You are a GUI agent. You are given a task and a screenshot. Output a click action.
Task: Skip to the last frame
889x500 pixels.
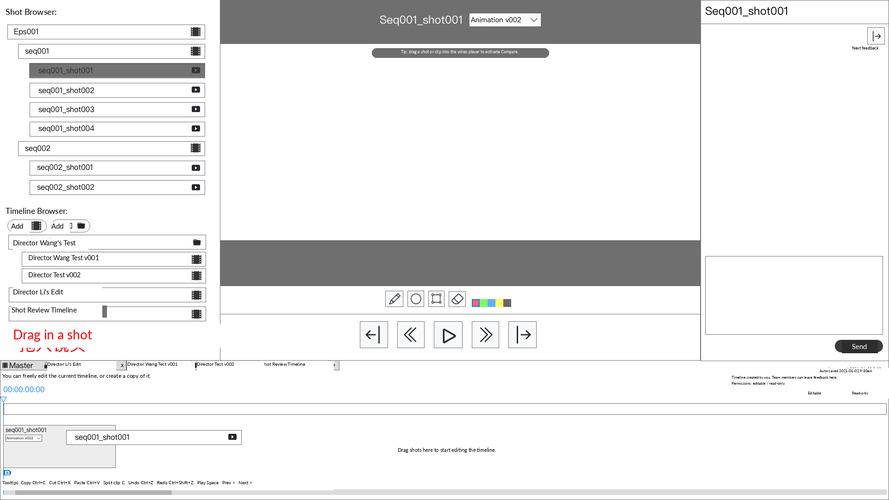click(523, 335)
